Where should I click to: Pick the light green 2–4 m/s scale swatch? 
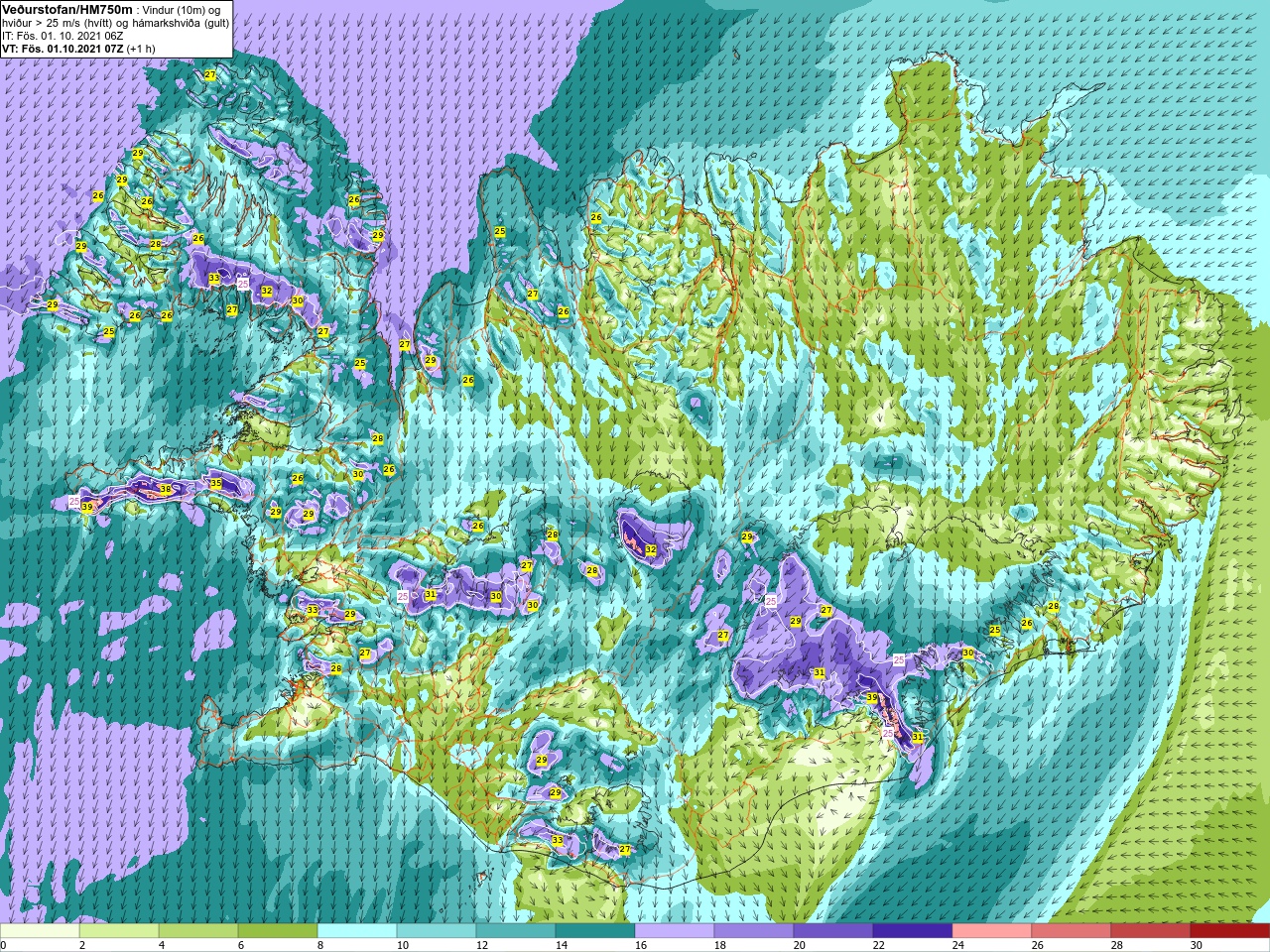(119, 931)
